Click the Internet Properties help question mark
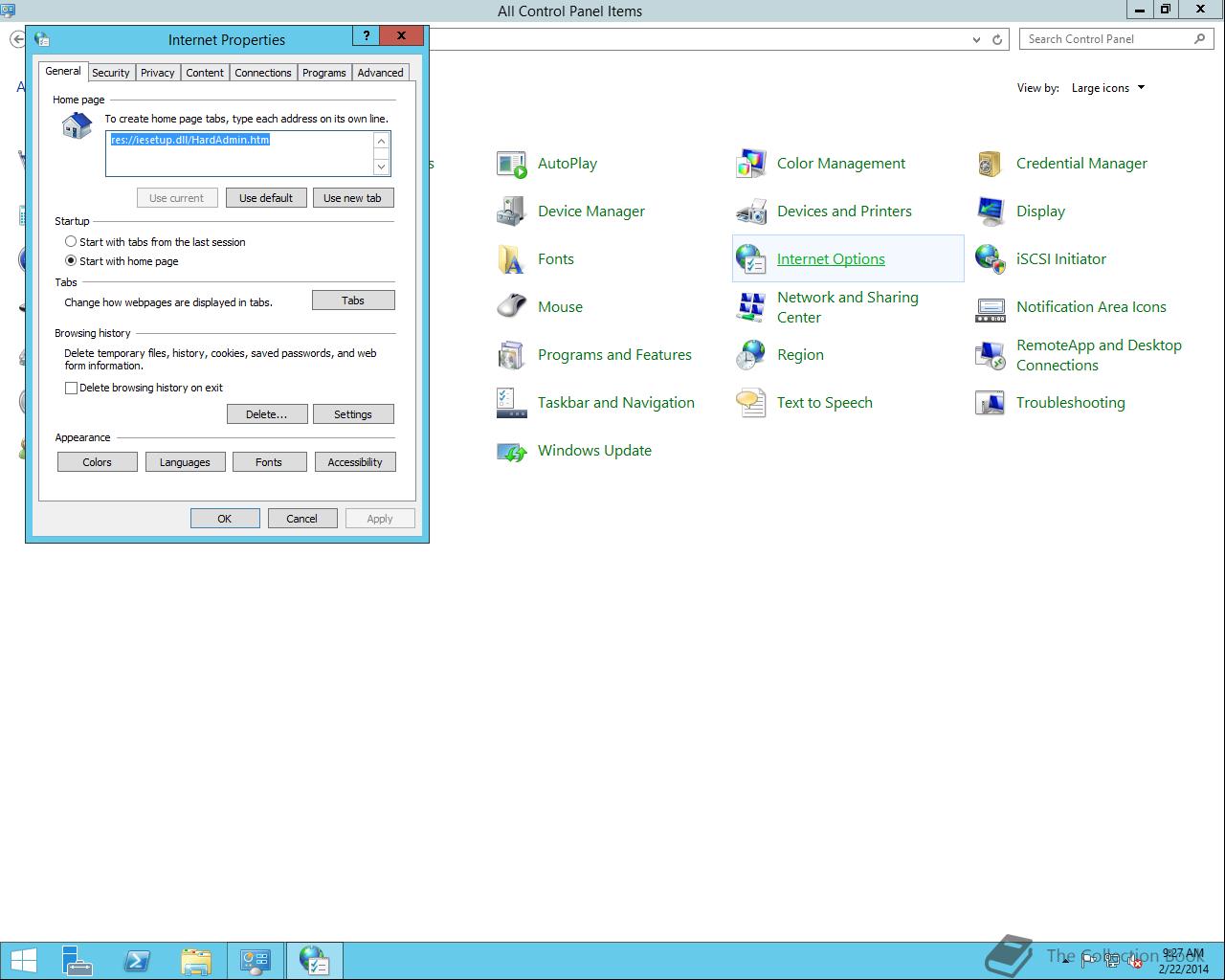Image resolution: width=1225 pixels, height=980 pixels. tap(366, 35)
